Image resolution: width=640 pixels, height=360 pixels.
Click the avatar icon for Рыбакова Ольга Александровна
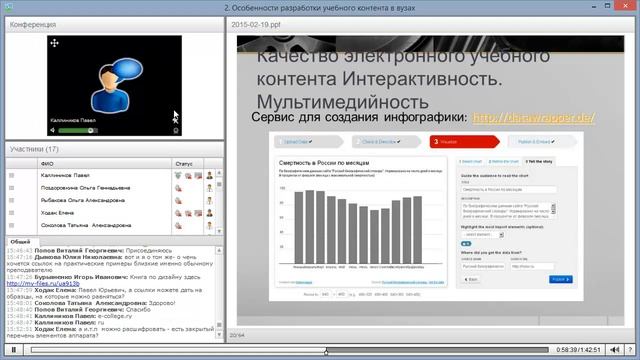click(209, 201)
